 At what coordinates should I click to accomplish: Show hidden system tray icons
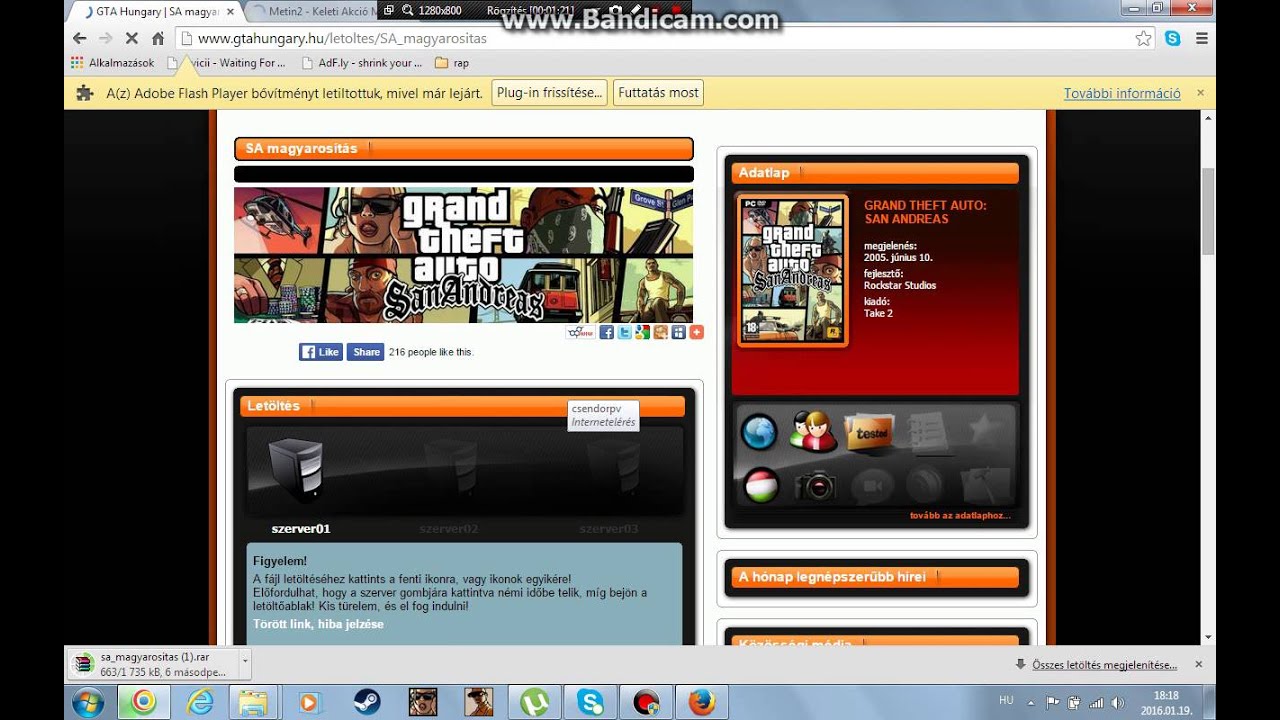1033,703
